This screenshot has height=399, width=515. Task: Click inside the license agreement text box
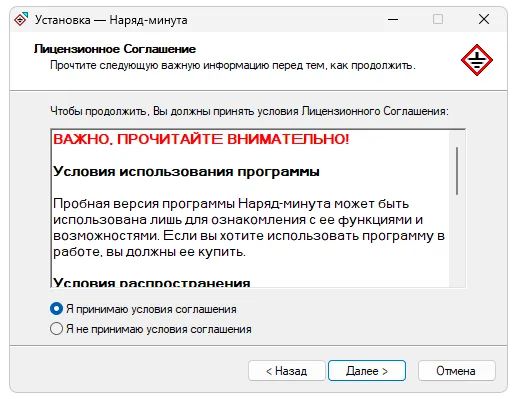click(258, 208)
